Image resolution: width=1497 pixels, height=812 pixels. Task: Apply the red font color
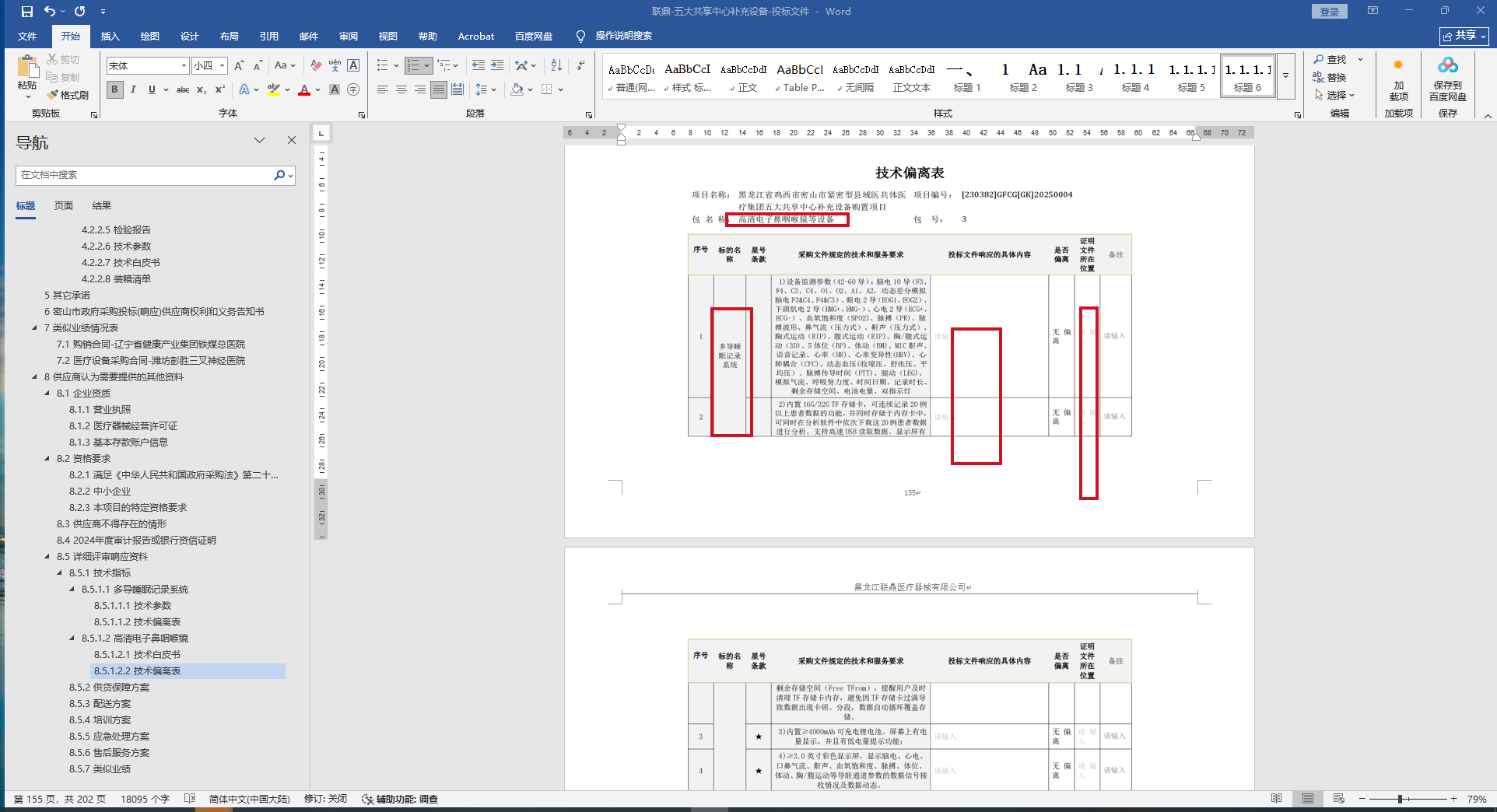(x=304, y=89)
